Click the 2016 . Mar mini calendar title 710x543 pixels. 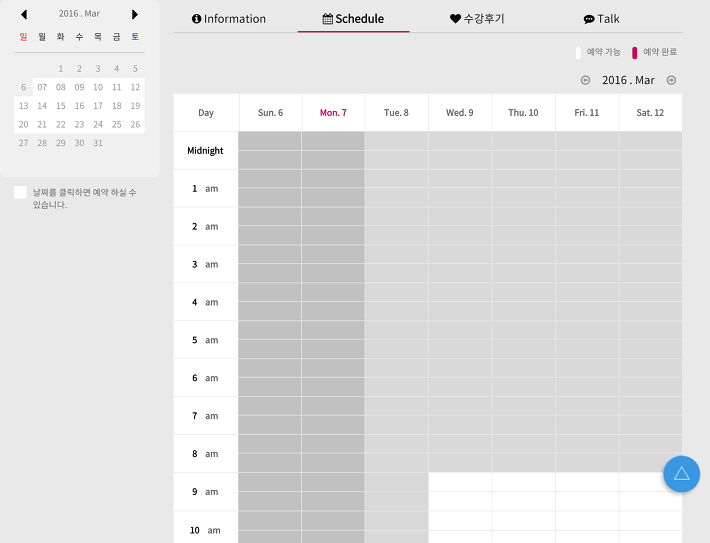[x=79, y=14]
